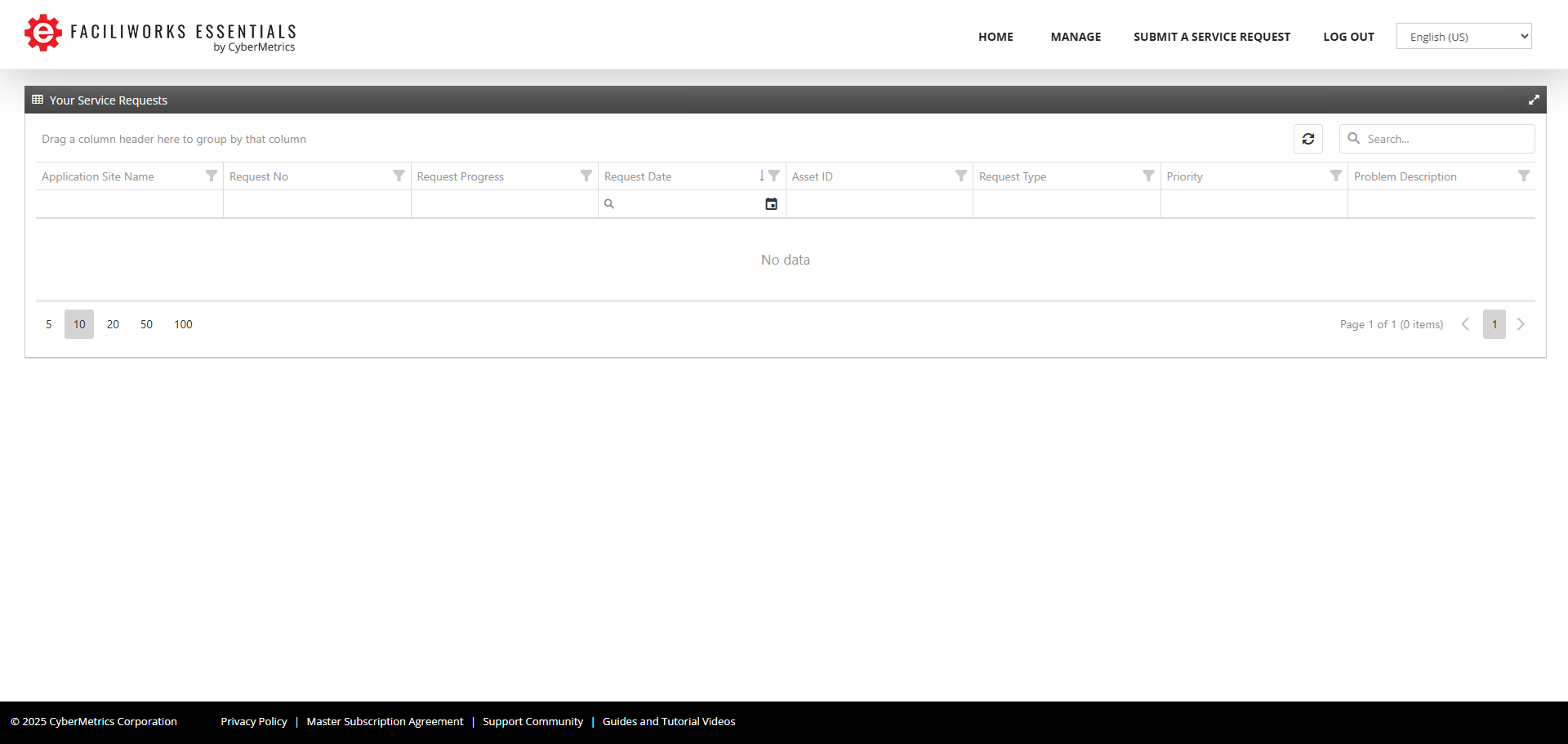
Task: Open Guides and Tutorial Videos link
Action: click(669, 722)
